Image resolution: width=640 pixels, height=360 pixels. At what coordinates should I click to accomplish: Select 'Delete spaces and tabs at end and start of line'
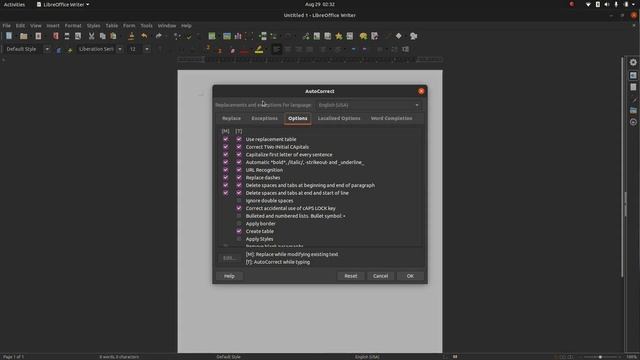[297, 193]
